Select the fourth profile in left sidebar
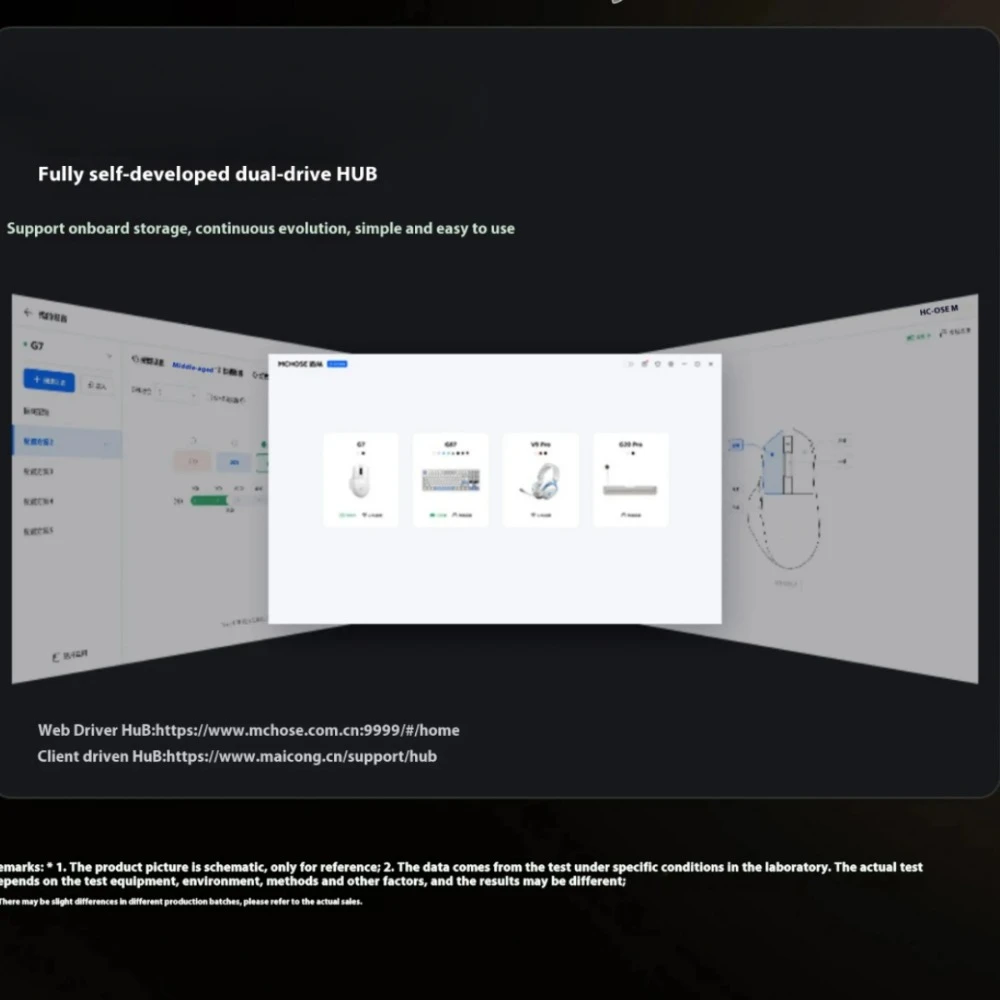The height and width of the screenshot is (1000, 1000). coord(38,501)
